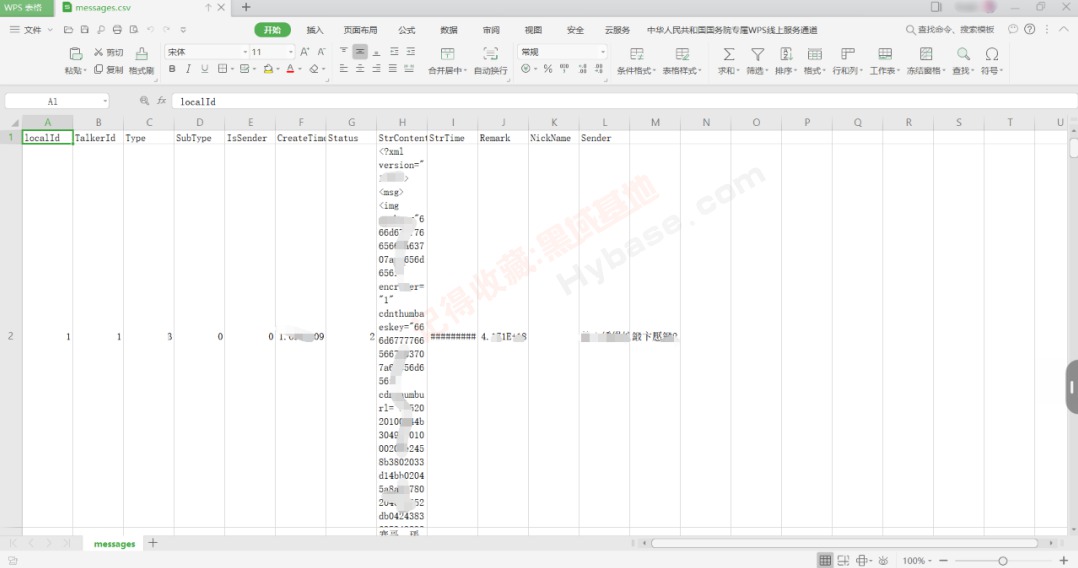The width and height of the screenshot is (1078, 568).
Task: Click the decrease indent icon
Action: (394, 52)
